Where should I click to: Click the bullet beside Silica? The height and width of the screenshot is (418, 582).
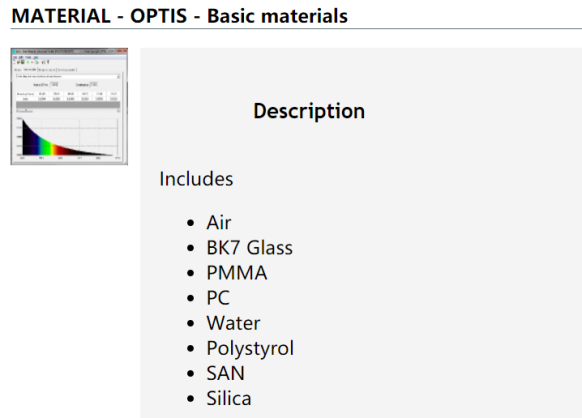(x=191, y=399)
